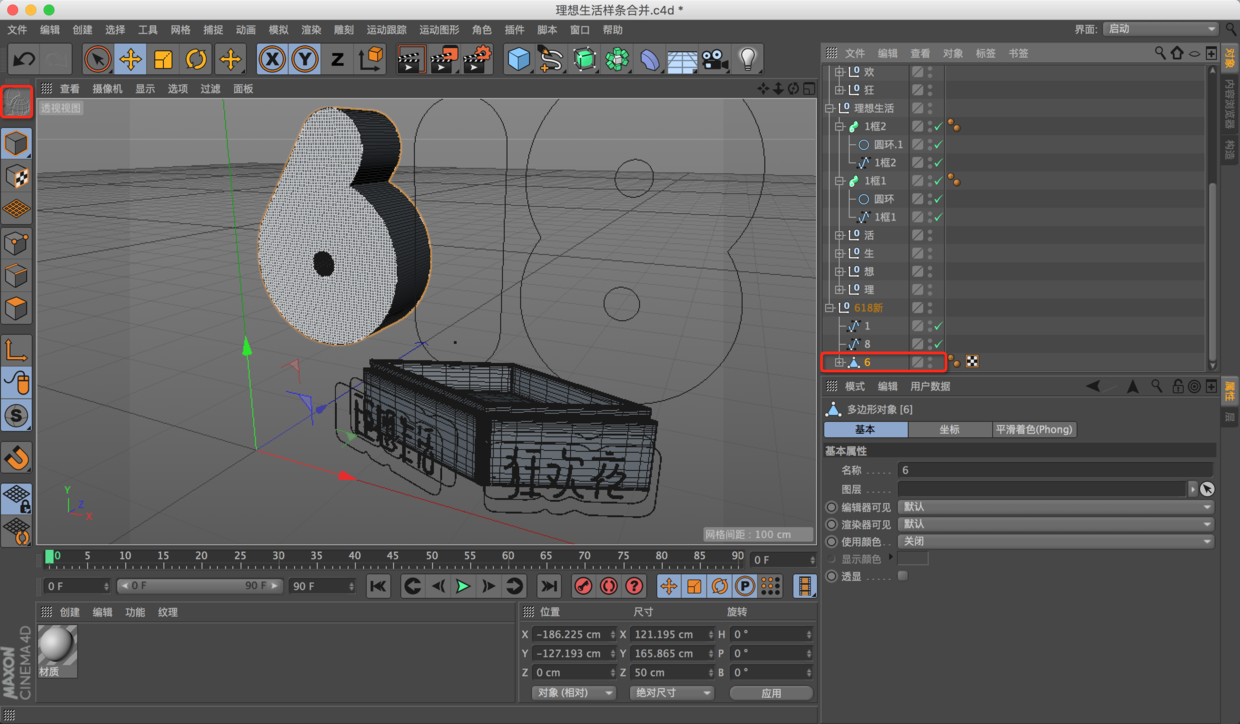Go to start of animation

tap(378, 586)
